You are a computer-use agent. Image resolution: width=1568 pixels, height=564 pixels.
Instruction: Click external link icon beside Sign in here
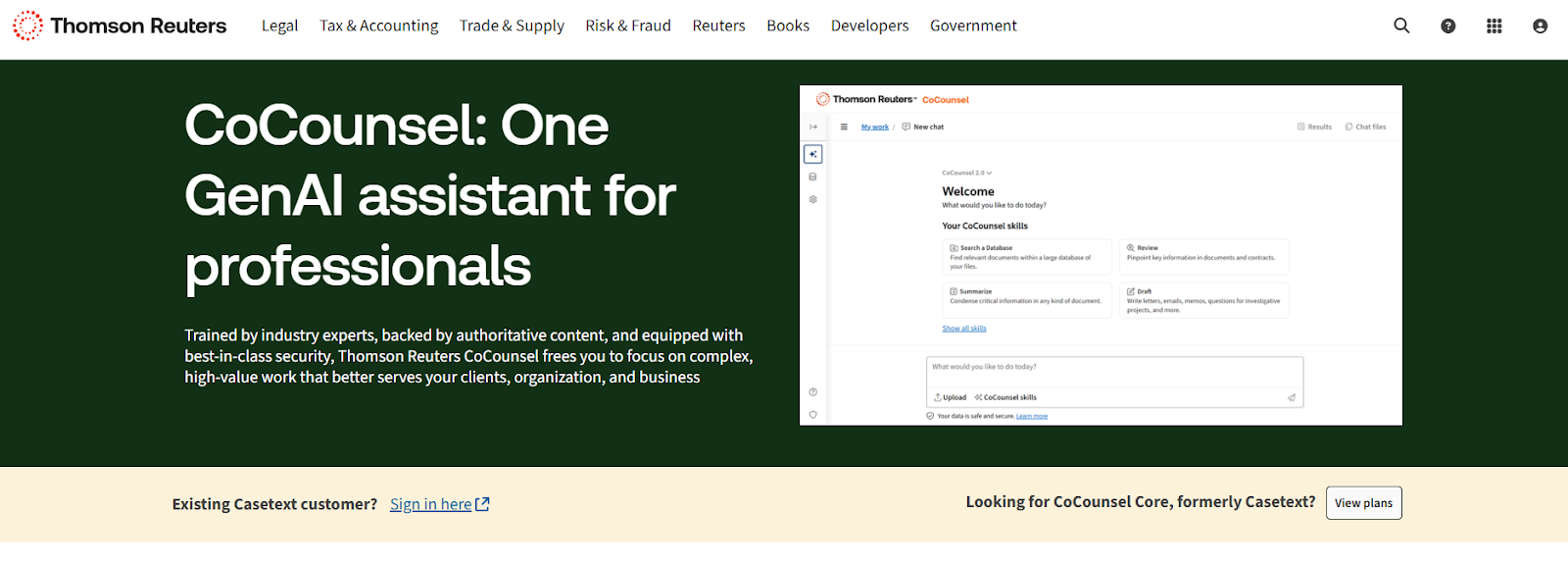pos(482,504)
